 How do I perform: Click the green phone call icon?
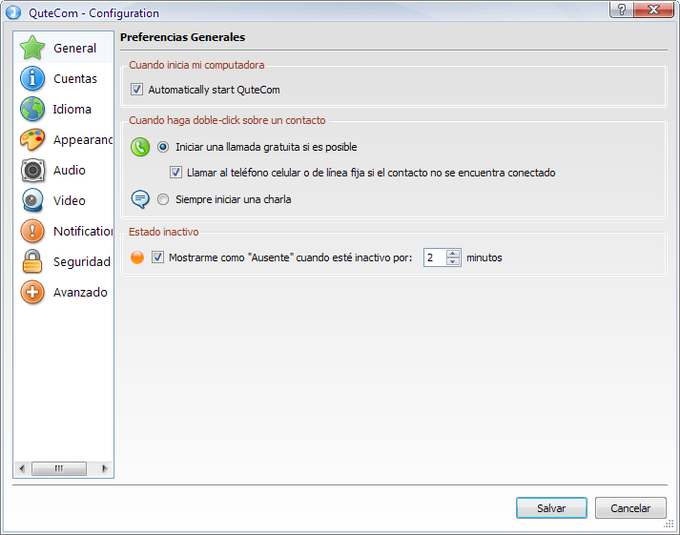pos(140,147)
